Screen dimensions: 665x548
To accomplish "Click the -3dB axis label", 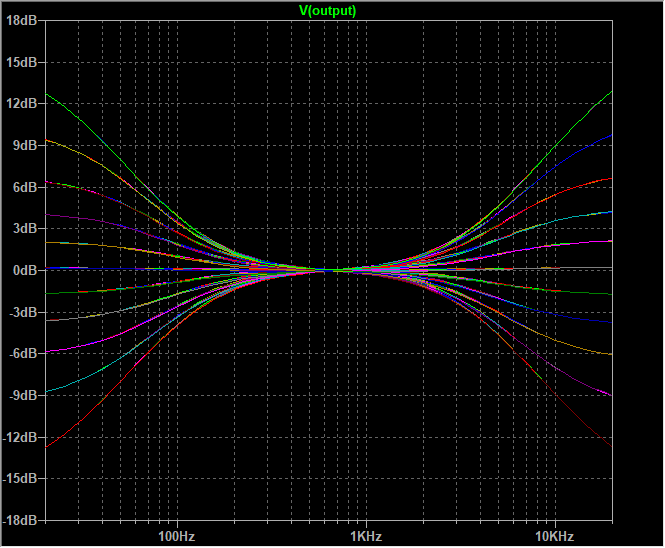I will [23, 312].
